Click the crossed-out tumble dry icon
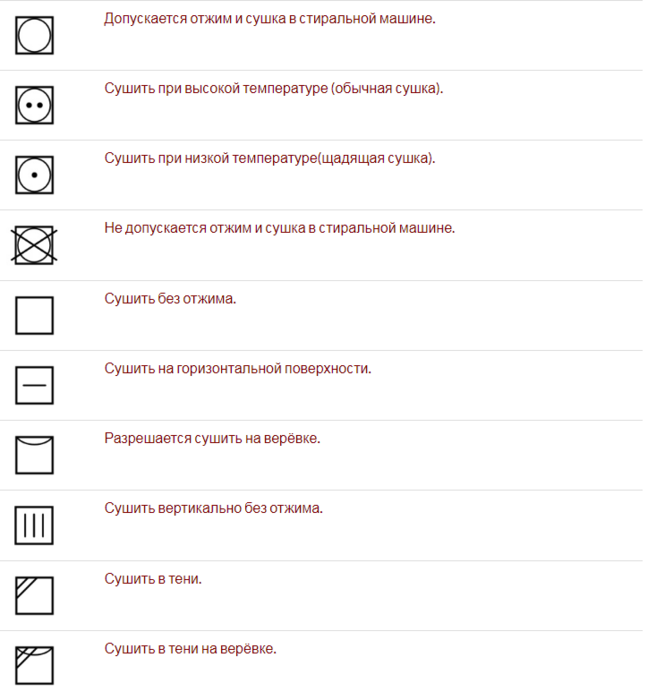Image resolution: width=648 pixels, height=700 pixels. (x=34, y=245)
